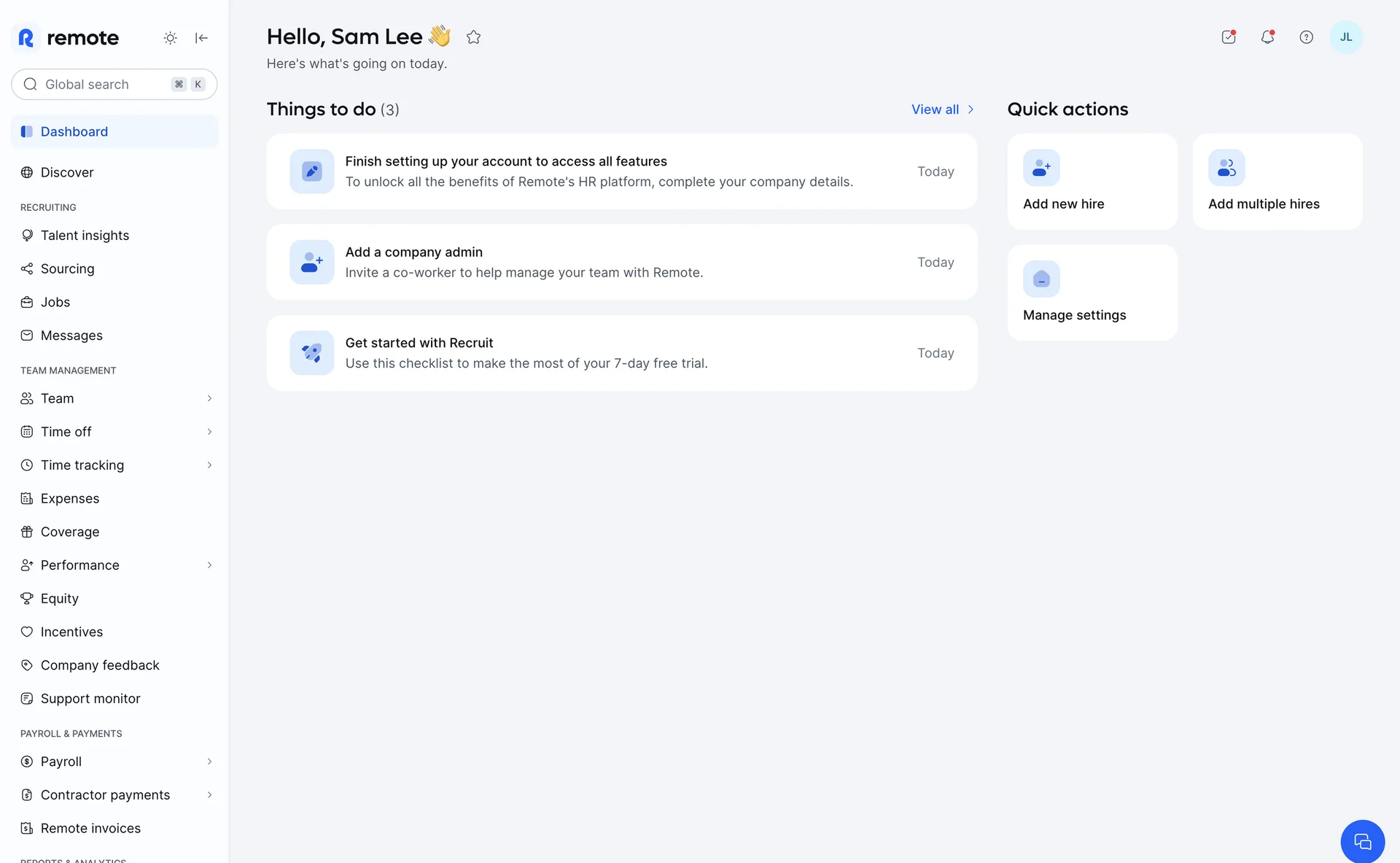The width and height of the screenshot is (1400, 863).
Task: Open the chat support bubble button
Action: tap(1363, 842)
